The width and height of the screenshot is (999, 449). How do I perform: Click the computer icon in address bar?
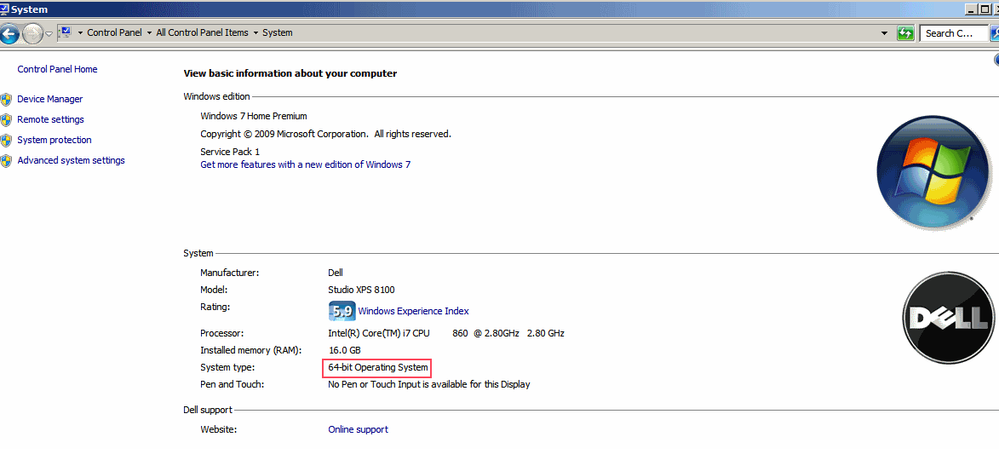pyautogui.click(x=67, y=32)
